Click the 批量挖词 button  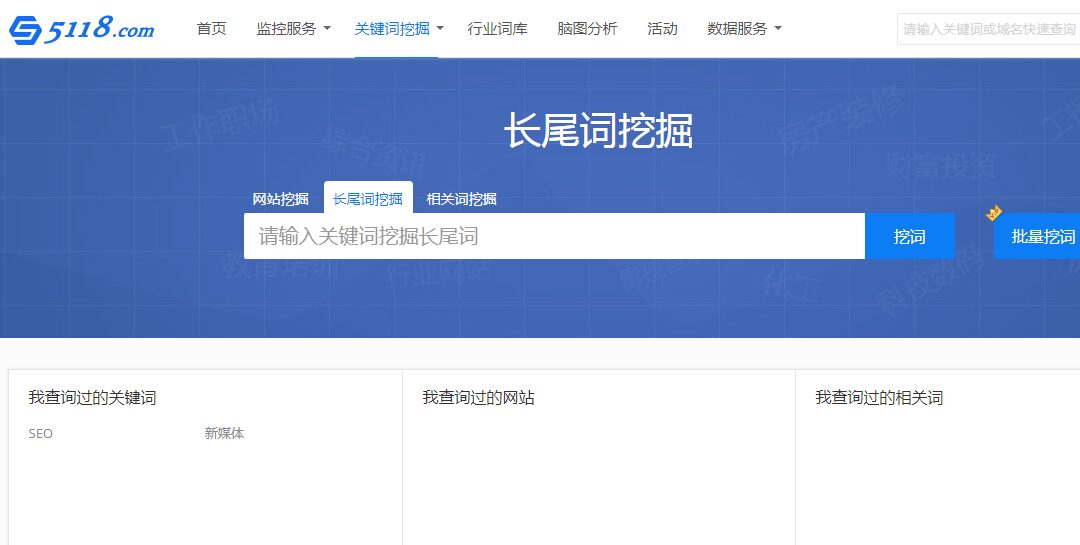pyautogui.click(x=1037, y=236)
